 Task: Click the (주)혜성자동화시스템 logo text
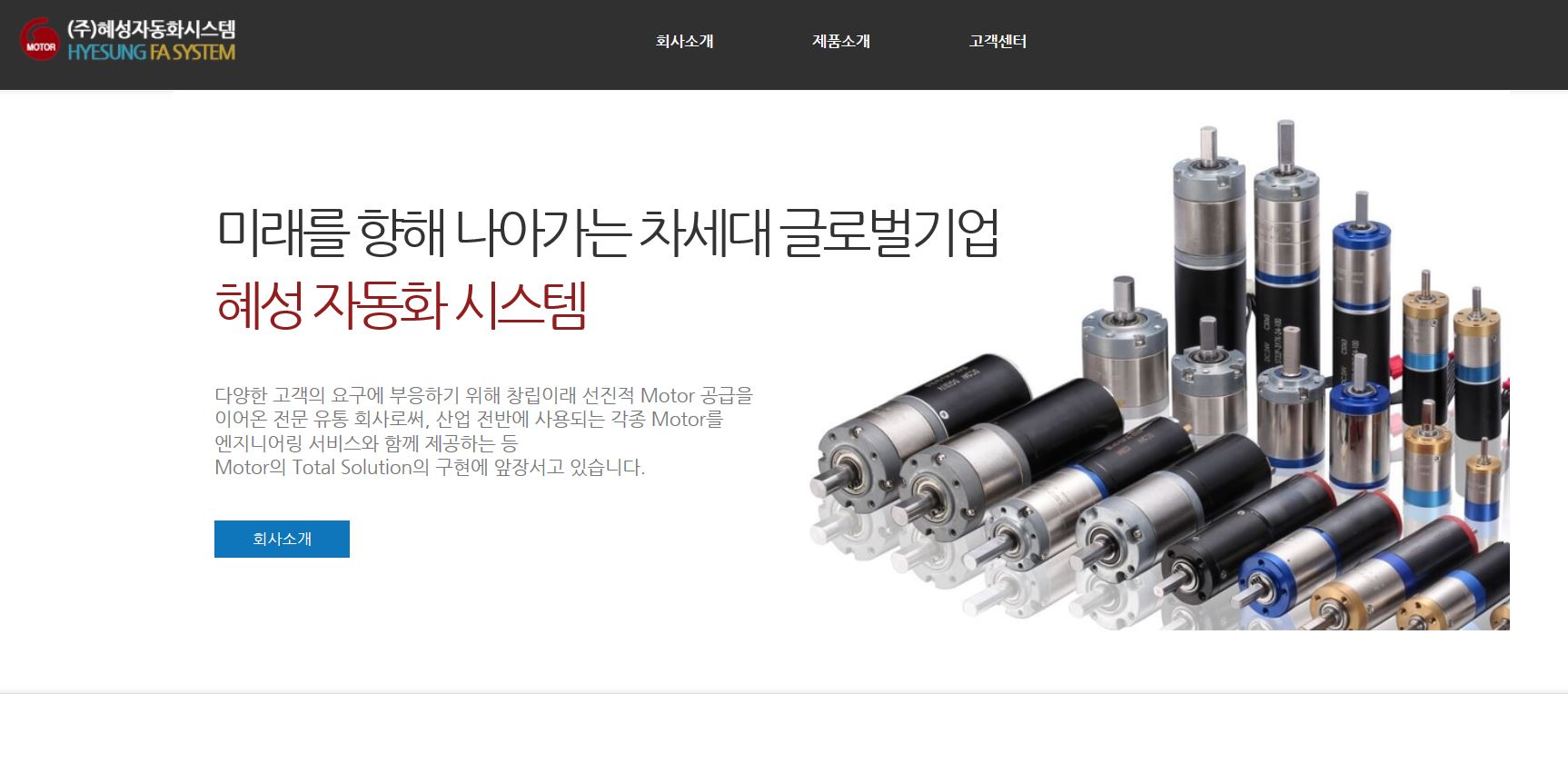coord(152,29)
